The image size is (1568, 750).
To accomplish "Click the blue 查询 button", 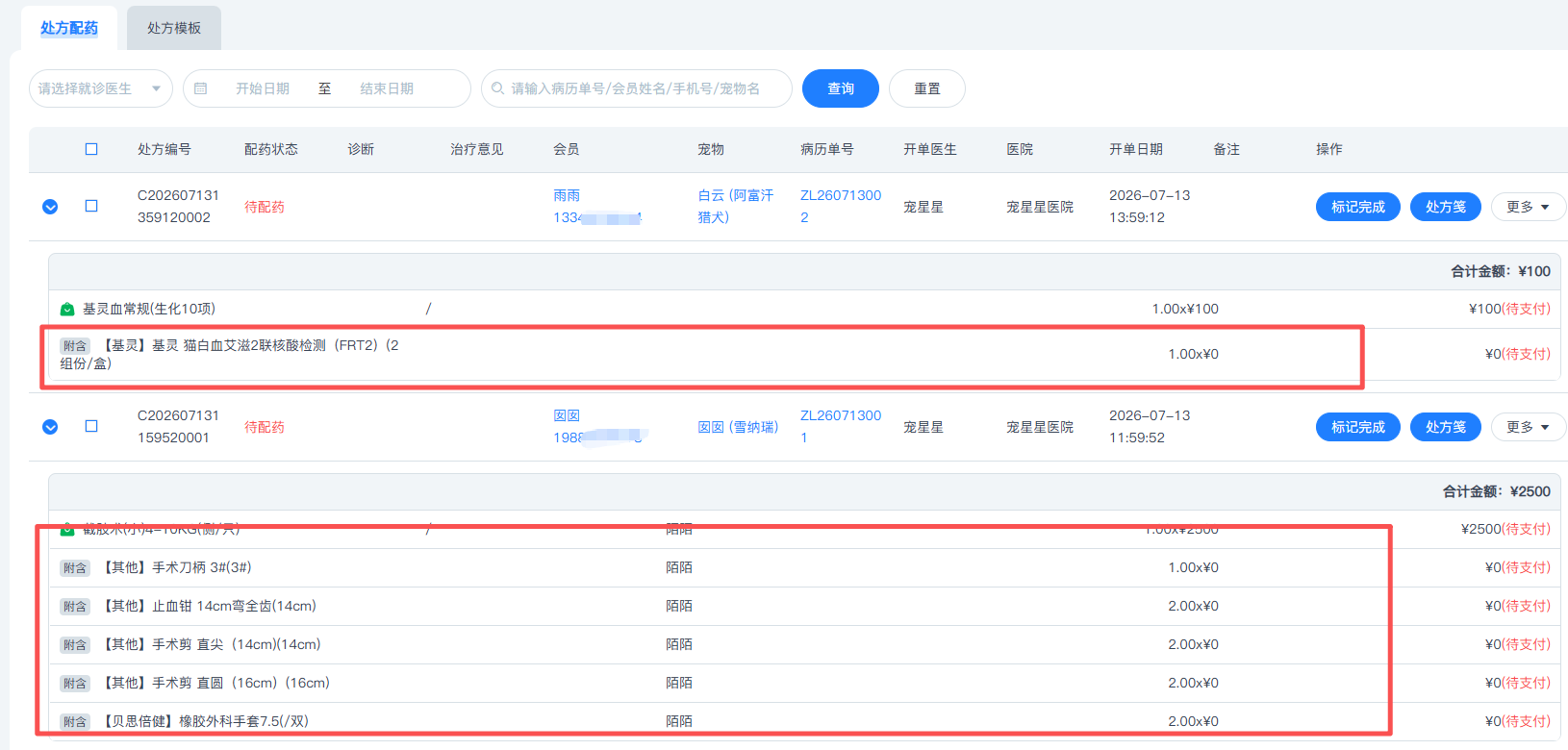I will coord(841,88).
